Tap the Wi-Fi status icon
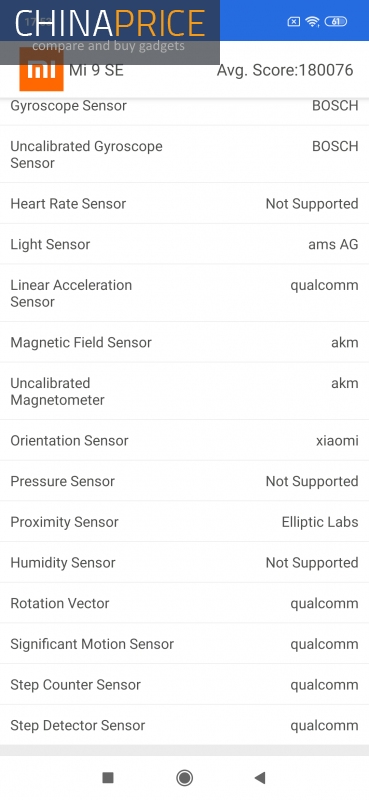Viewport: 369px width, 800px height. [312, 21]
